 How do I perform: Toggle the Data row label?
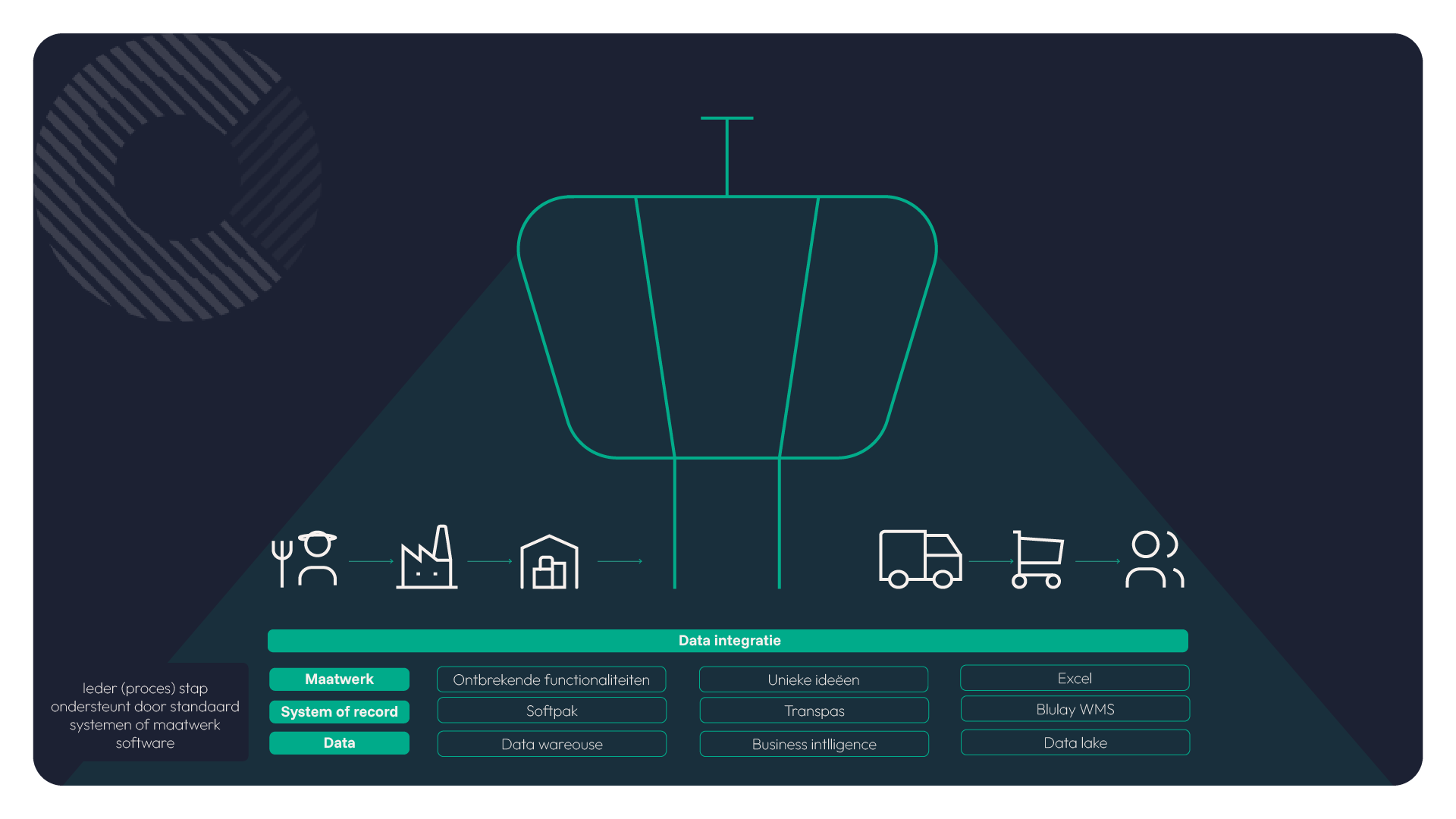point(338,743)
